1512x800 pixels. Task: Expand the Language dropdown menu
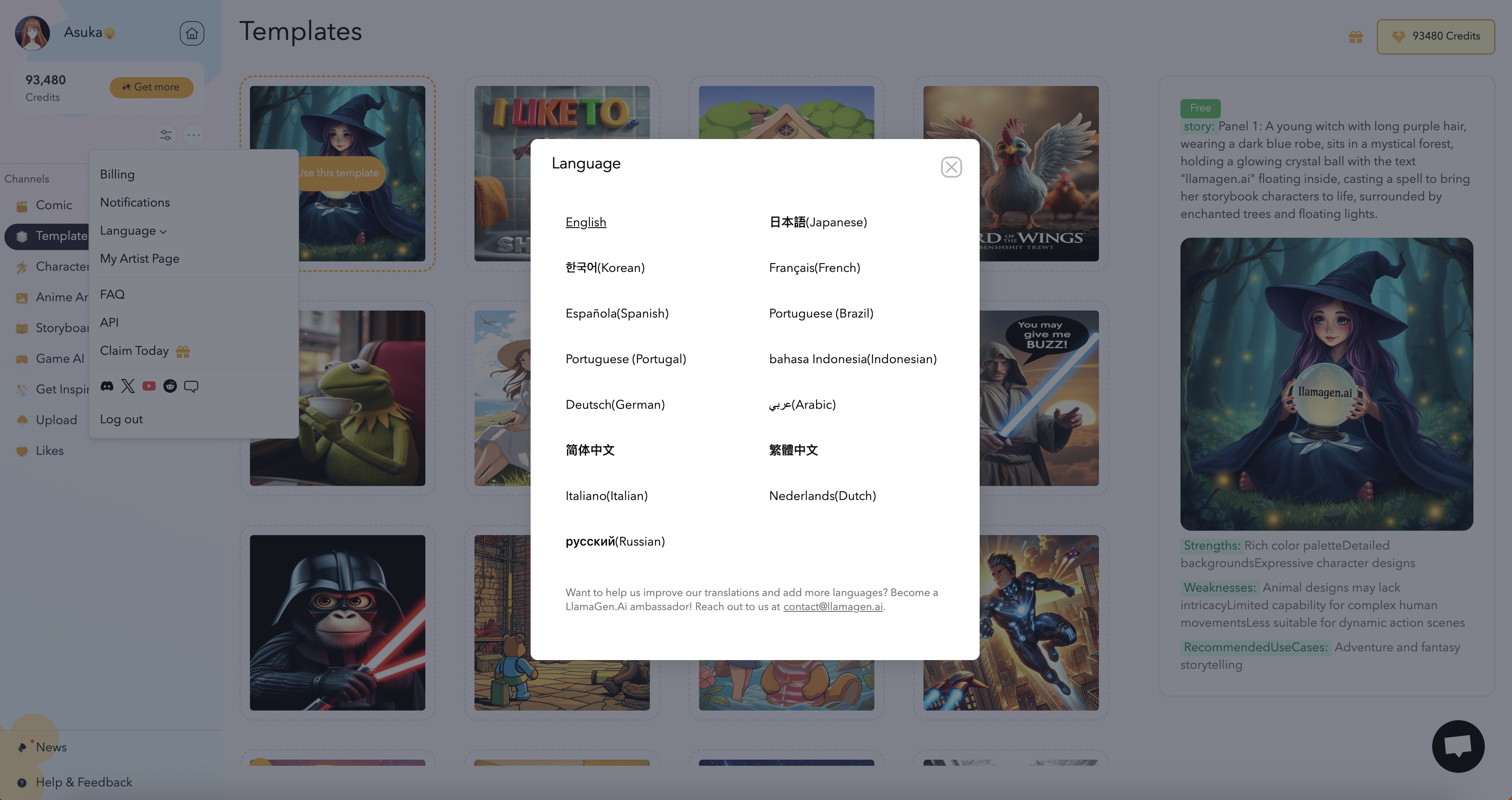[x=132, y=230]
